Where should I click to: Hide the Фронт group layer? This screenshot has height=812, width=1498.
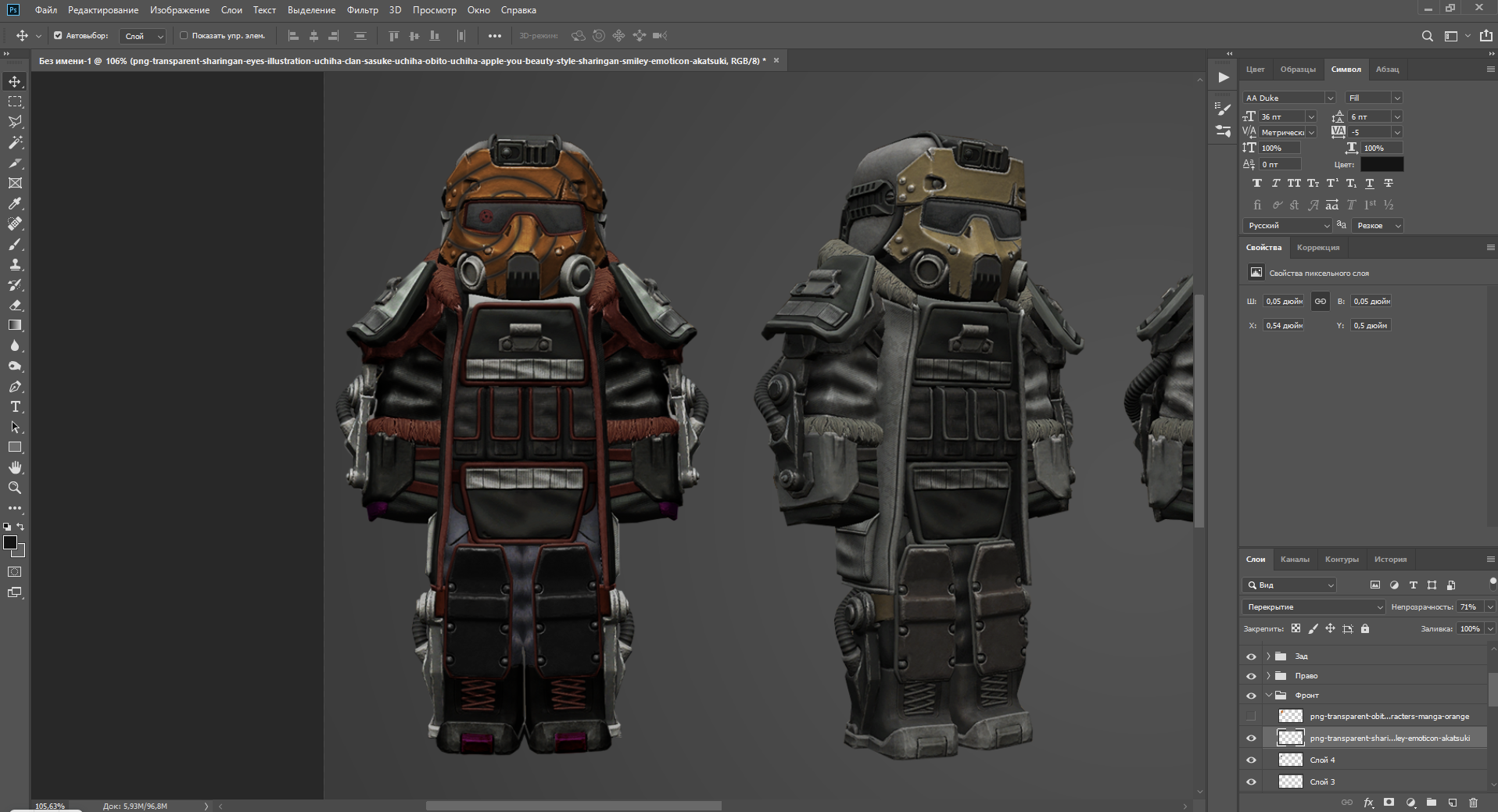(x=1251, y=696)
